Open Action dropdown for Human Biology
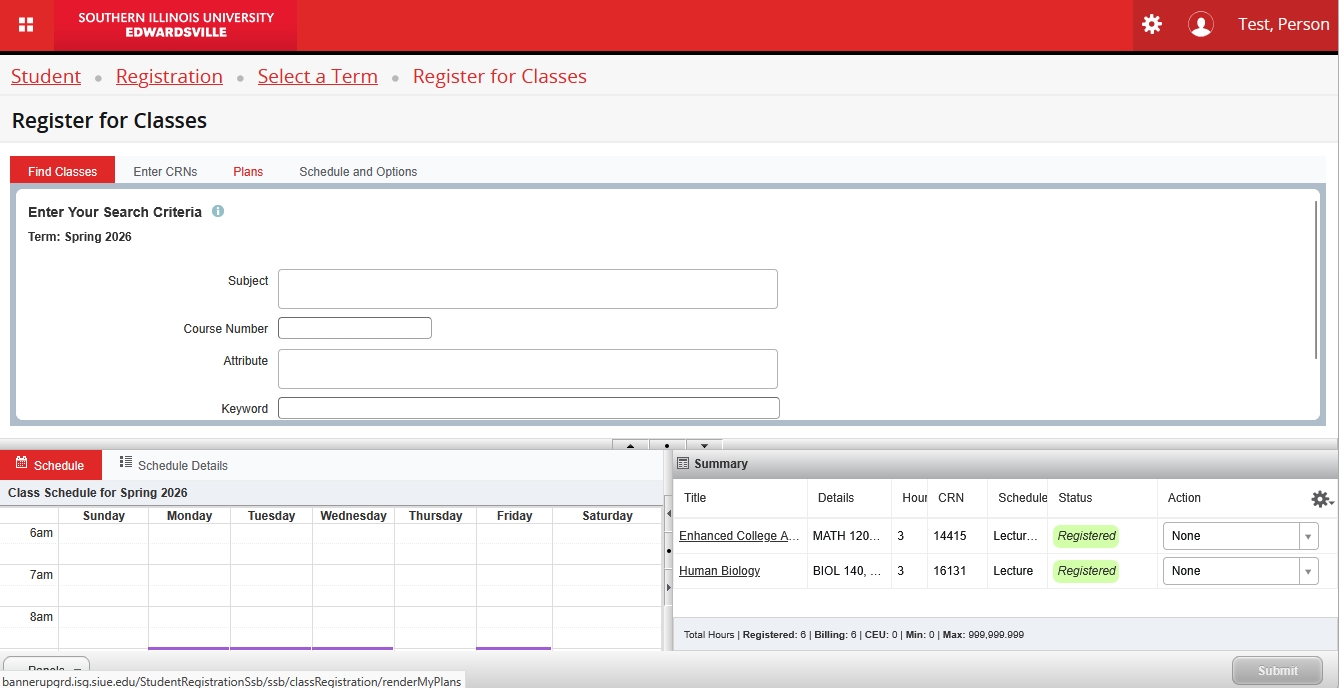Screen dimensions: 1339x688 1240,571
